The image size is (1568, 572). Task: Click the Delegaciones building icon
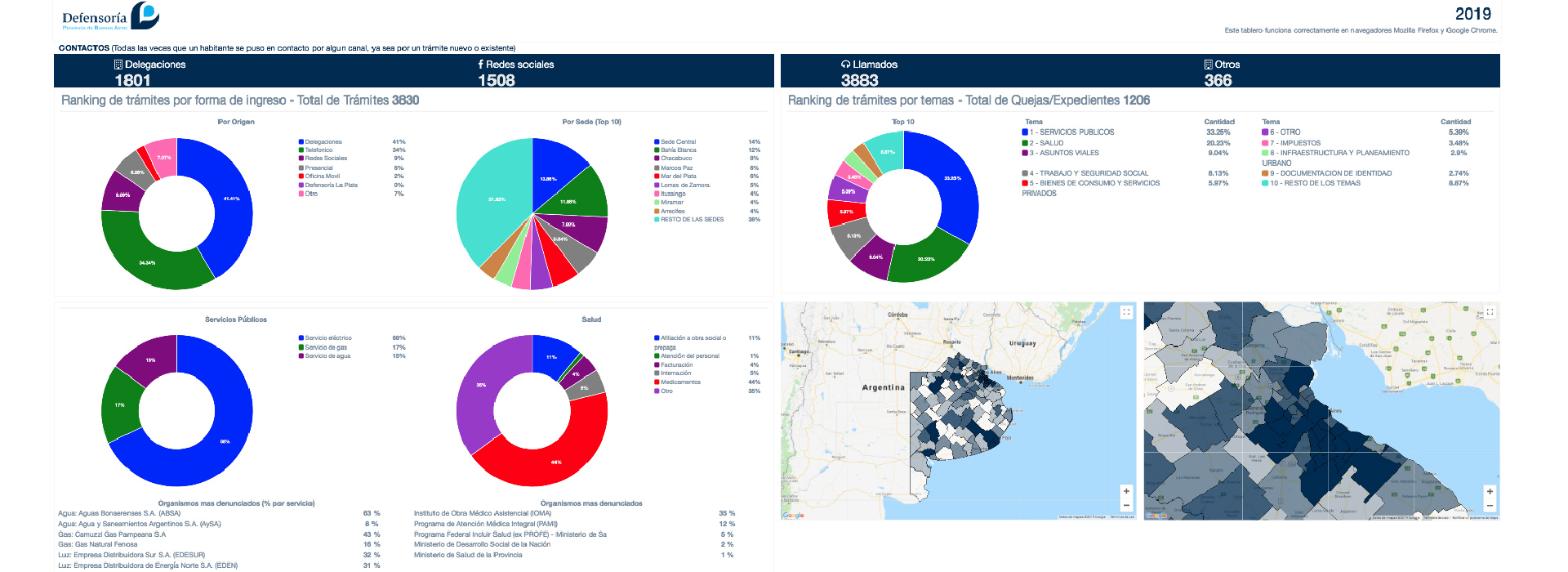click(x=118, y=65)
